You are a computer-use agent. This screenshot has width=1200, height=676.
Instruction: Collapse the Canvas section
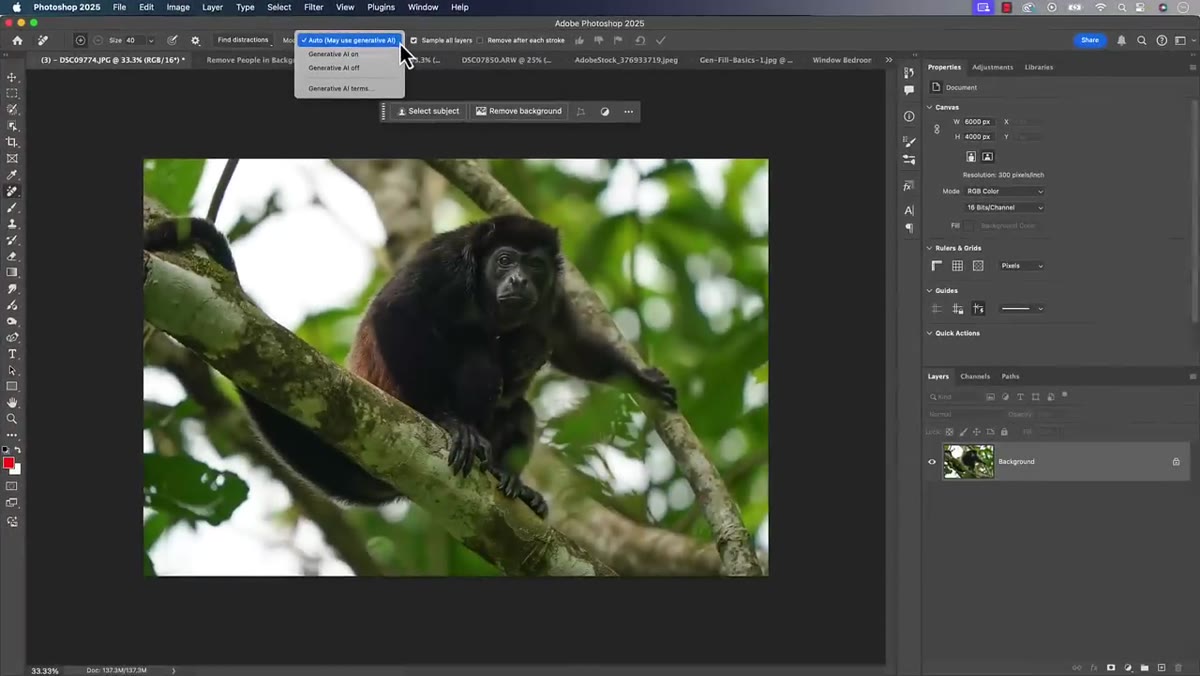tap(930, 107)
